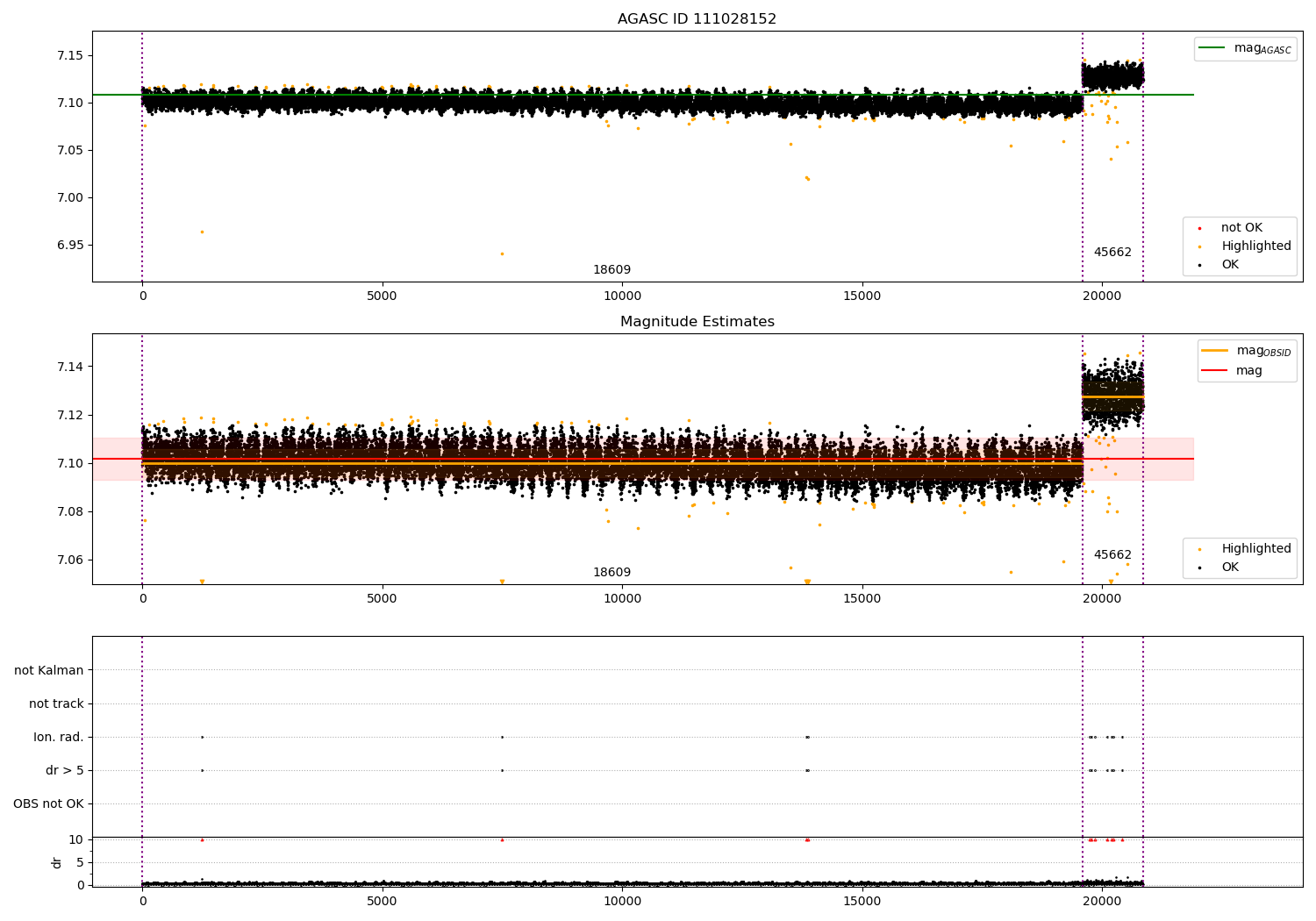Image resolution: width=1316 pixels, height=921 pixels.
Task: Click the 'AGASC ID 111028152' plot title
Action: (x=697, y=19)
